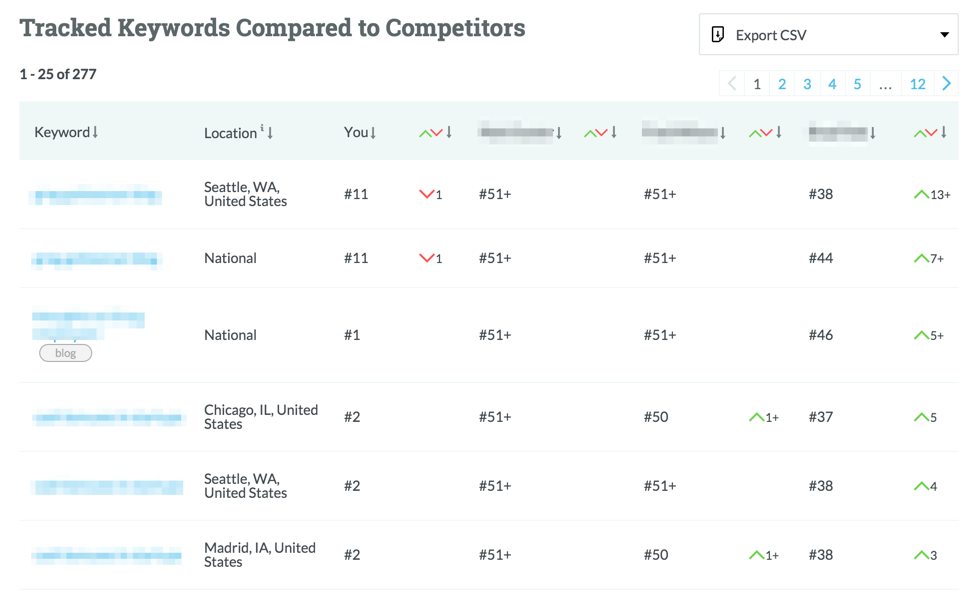Click page 1 in pagination
Viewport: 971px width, 601px height.
pyautogui.click(x=757, y=84)
